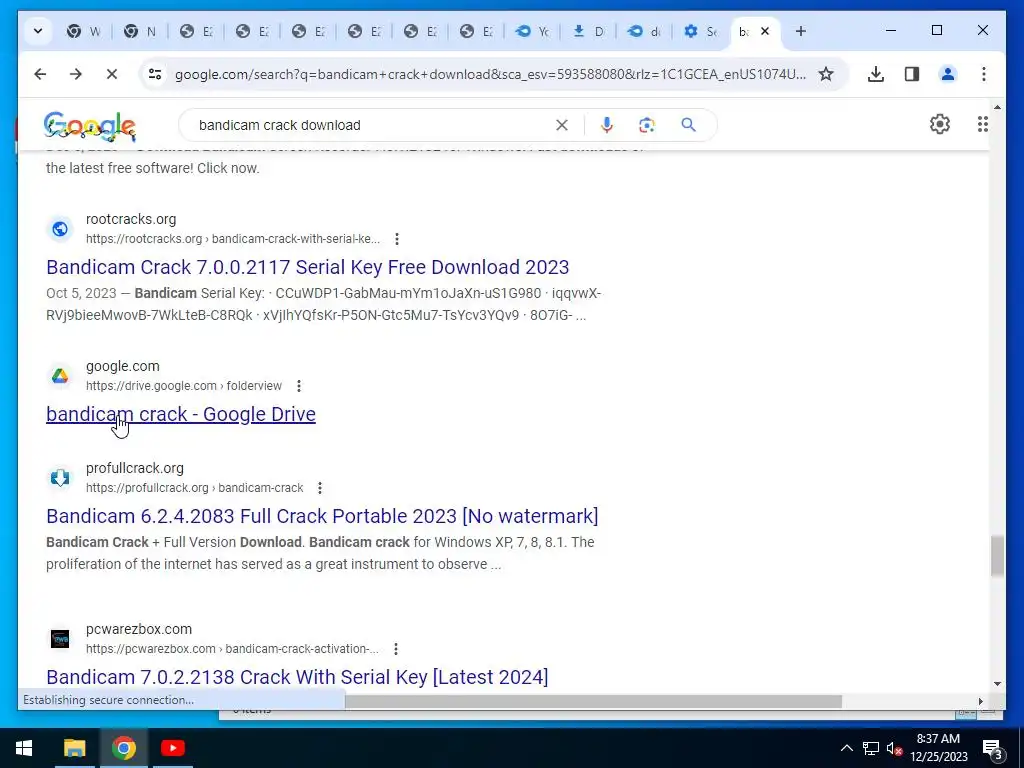Open the Windows Start menu

(x=24, y=748)
